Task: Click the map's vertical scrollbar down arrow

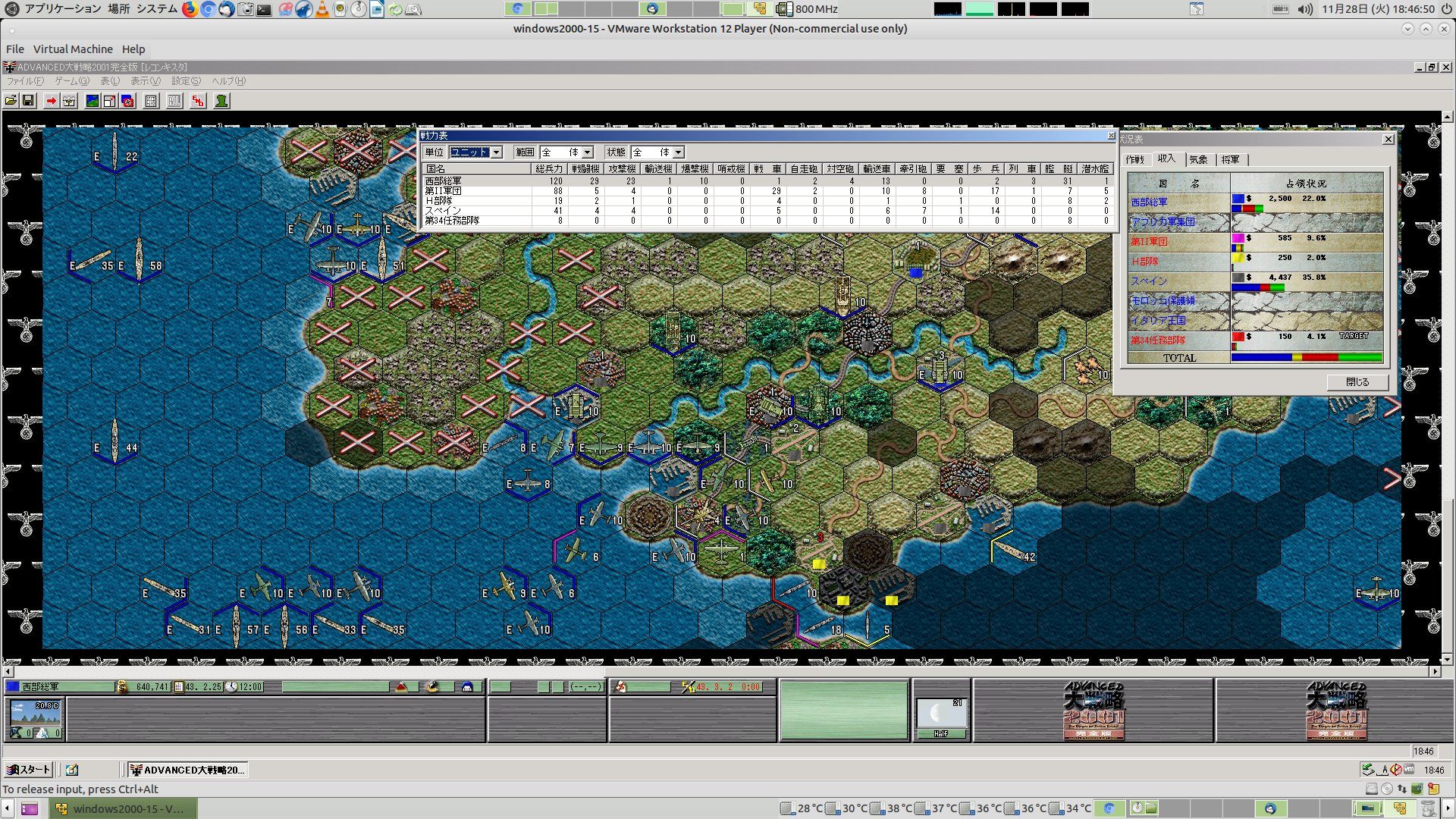Action: coord(1448,661)
